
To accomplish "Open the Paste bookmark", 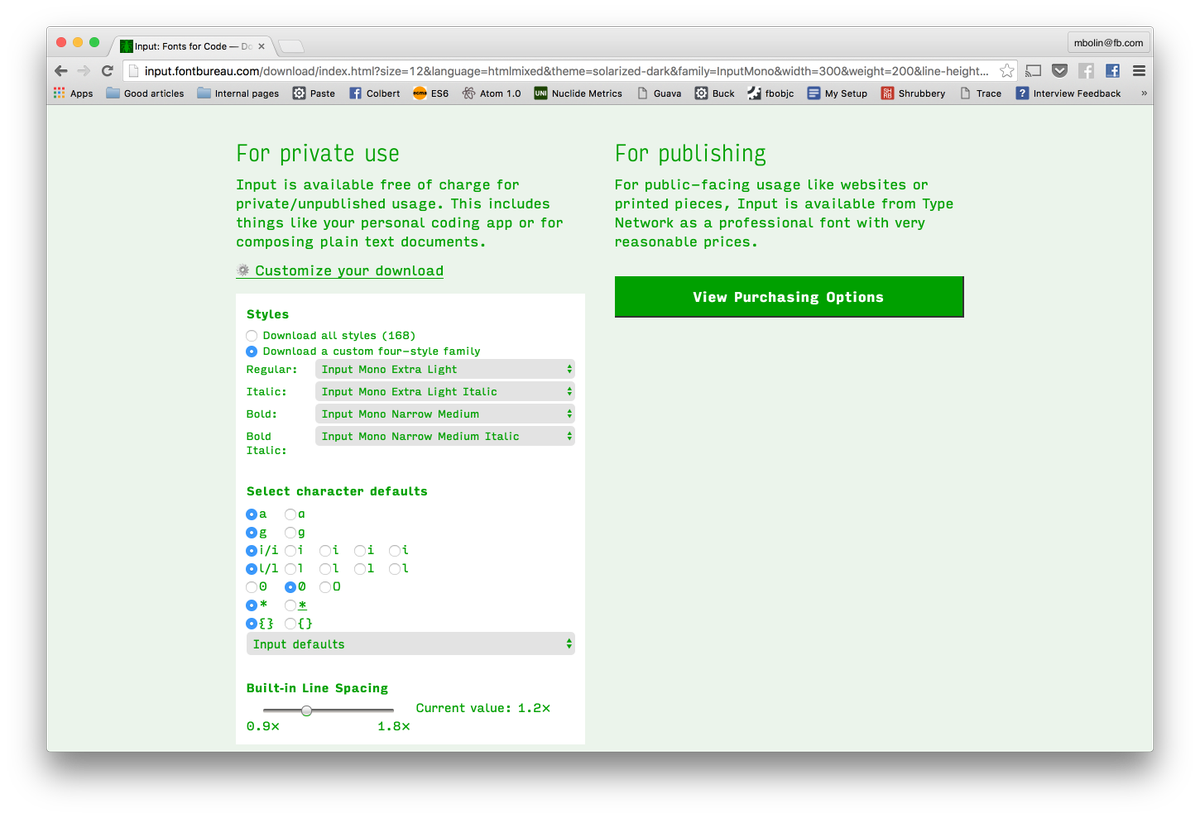I will coord(314,93).
